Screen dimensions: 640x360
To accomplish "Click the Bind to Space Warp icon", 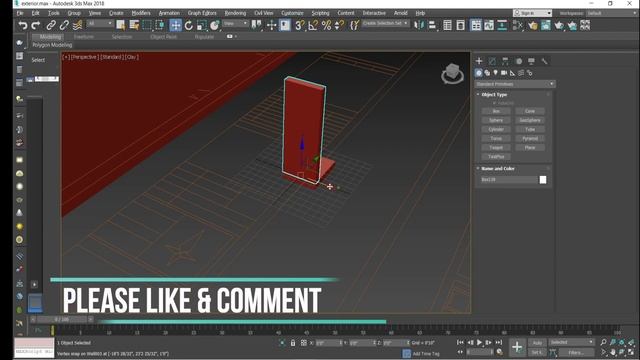I will point(77,25).
